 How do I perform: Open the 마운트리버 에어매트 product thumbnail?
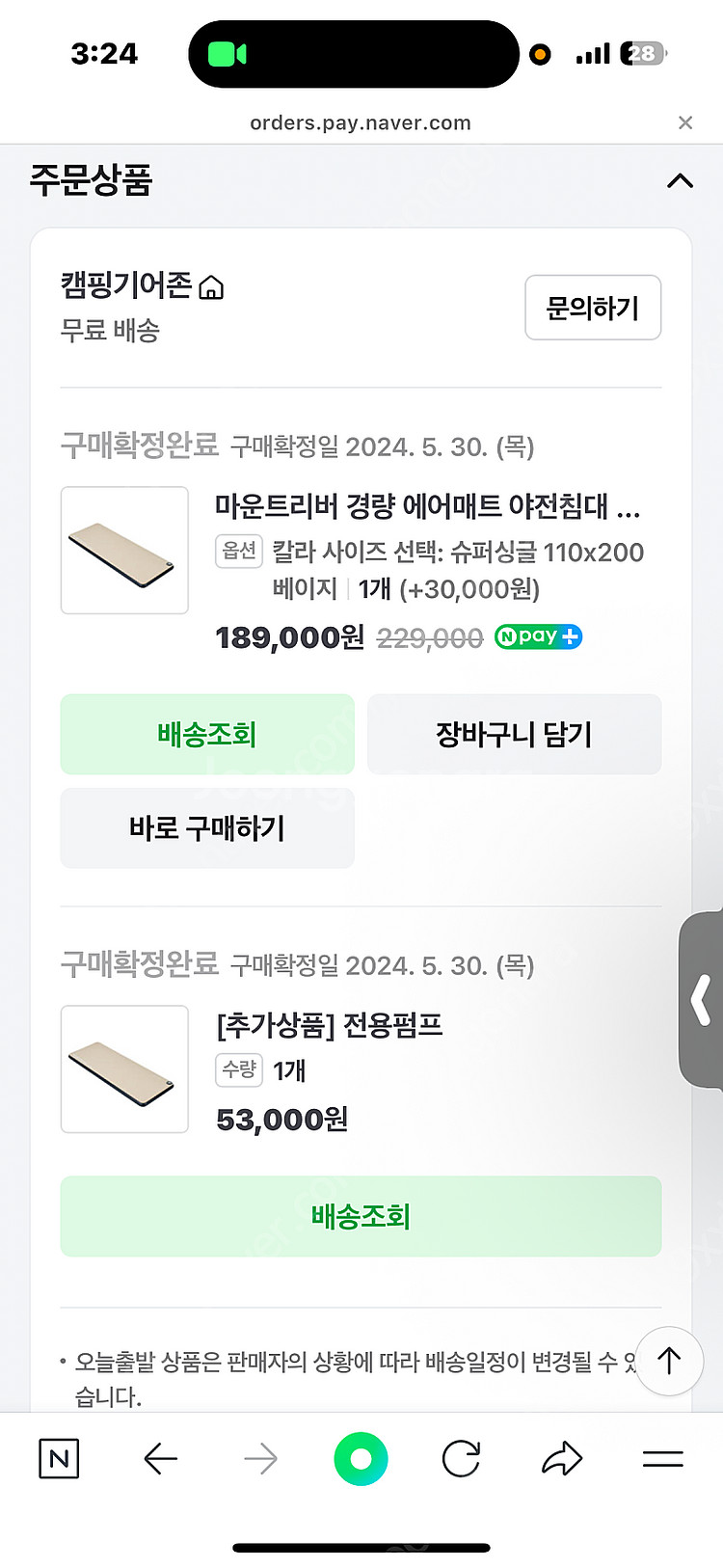[x=124, y=550]
